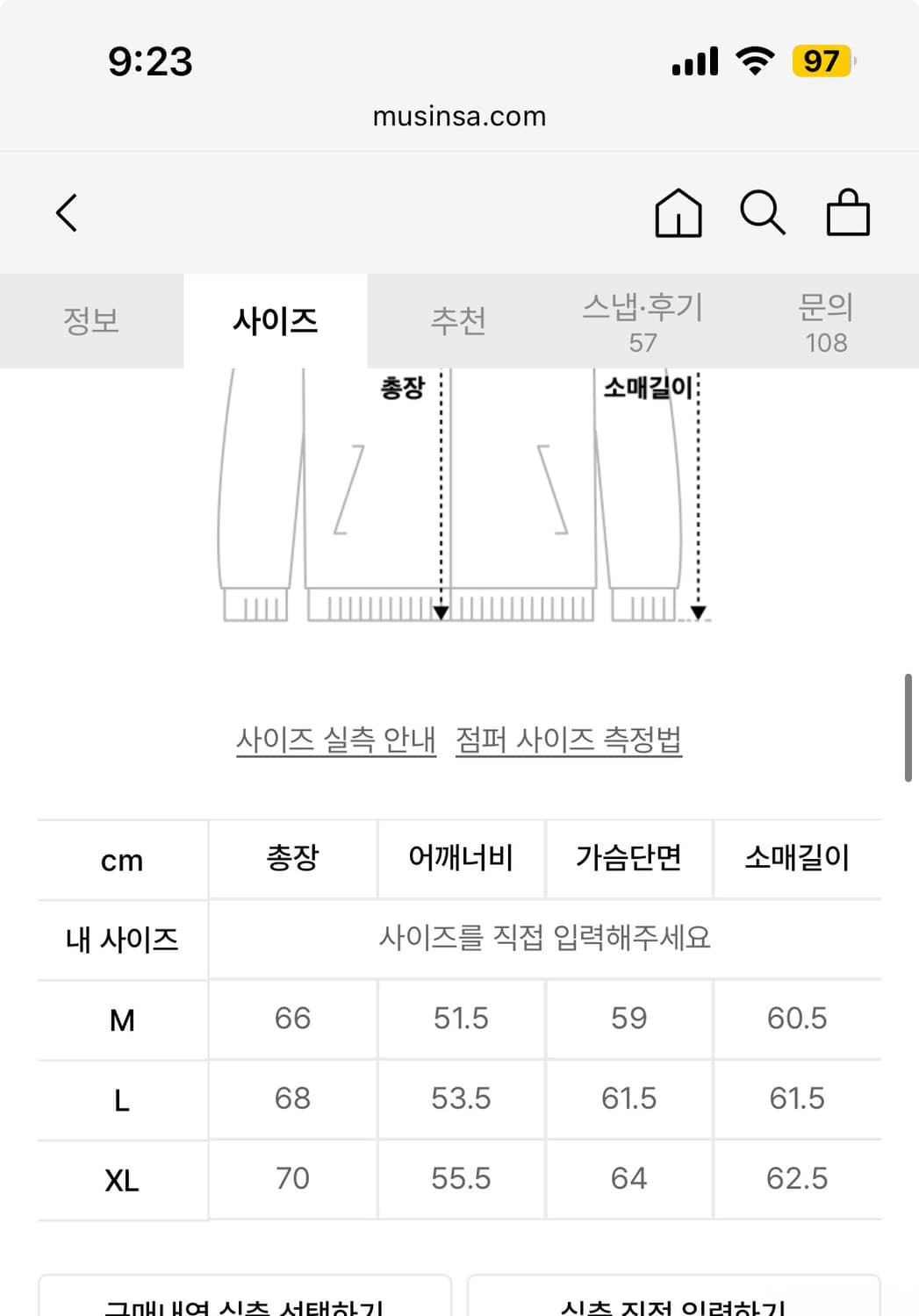Screen dimensions: 919x1316
Task: Open the search icon
Action: click(x=762, y=212)
